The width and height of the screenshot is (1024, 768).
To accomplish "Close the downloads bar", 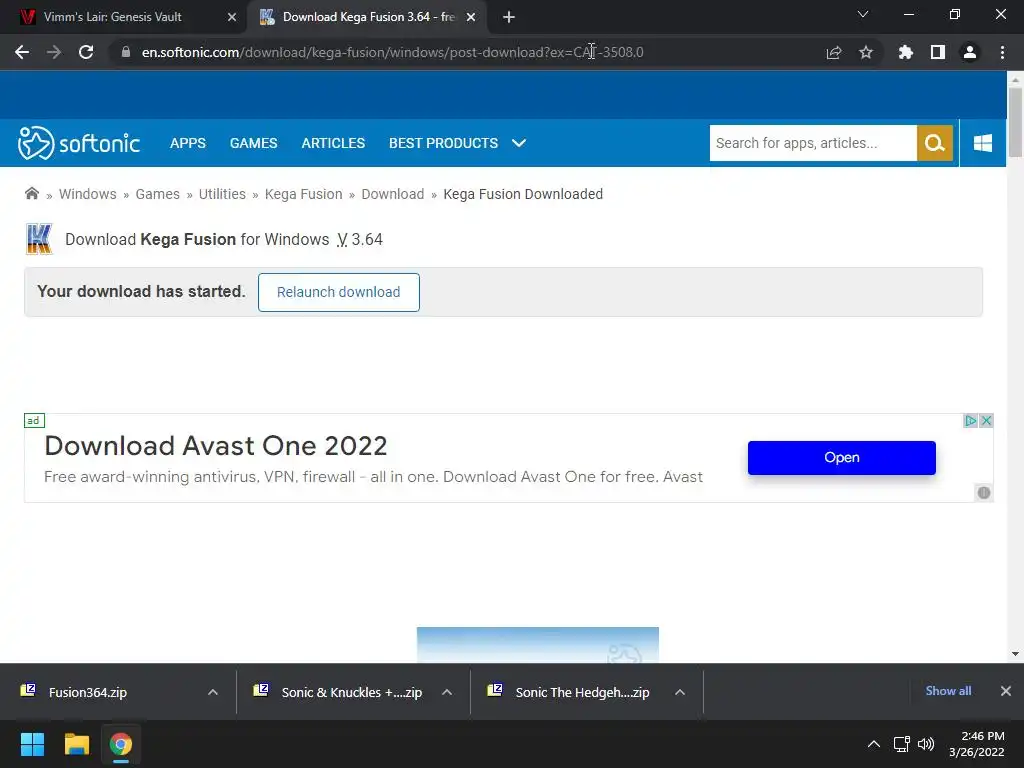I will click(1006, 691).
